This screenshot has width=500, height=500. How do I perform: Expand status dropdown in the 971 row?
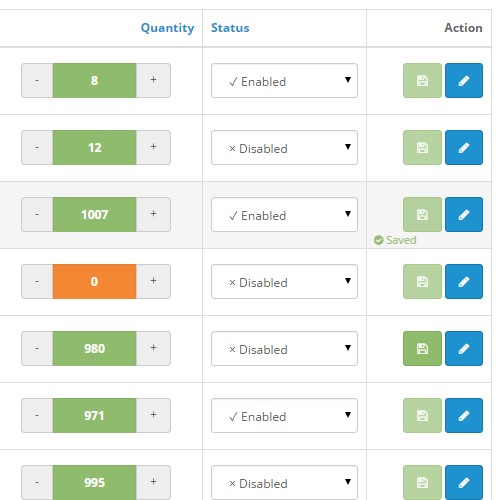point(284,416)
